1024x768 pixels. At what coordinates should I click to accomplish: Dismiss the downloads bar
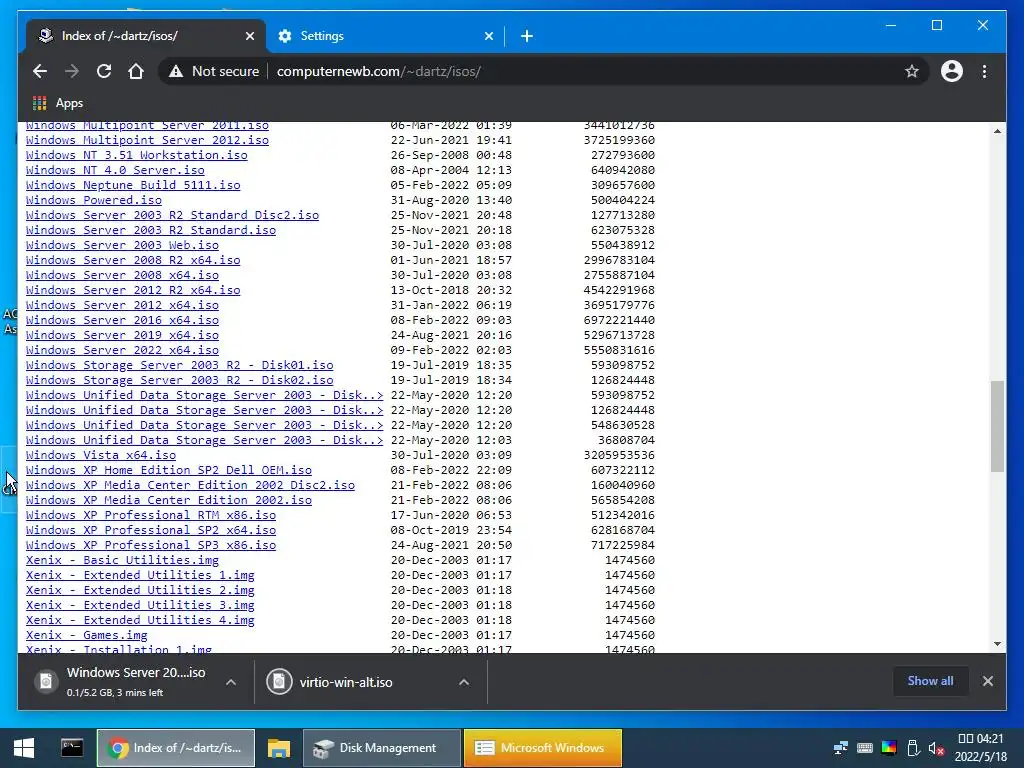[987, 681]
